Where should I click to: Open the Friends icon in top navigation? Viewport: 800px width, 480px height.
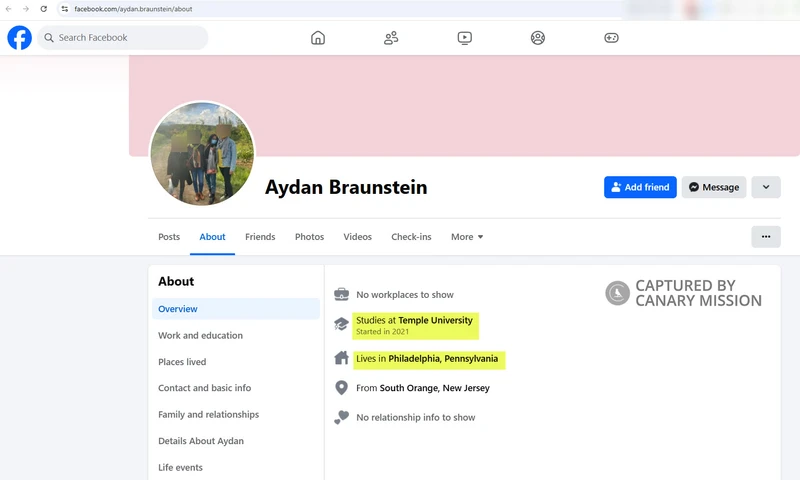pos(391,38)
